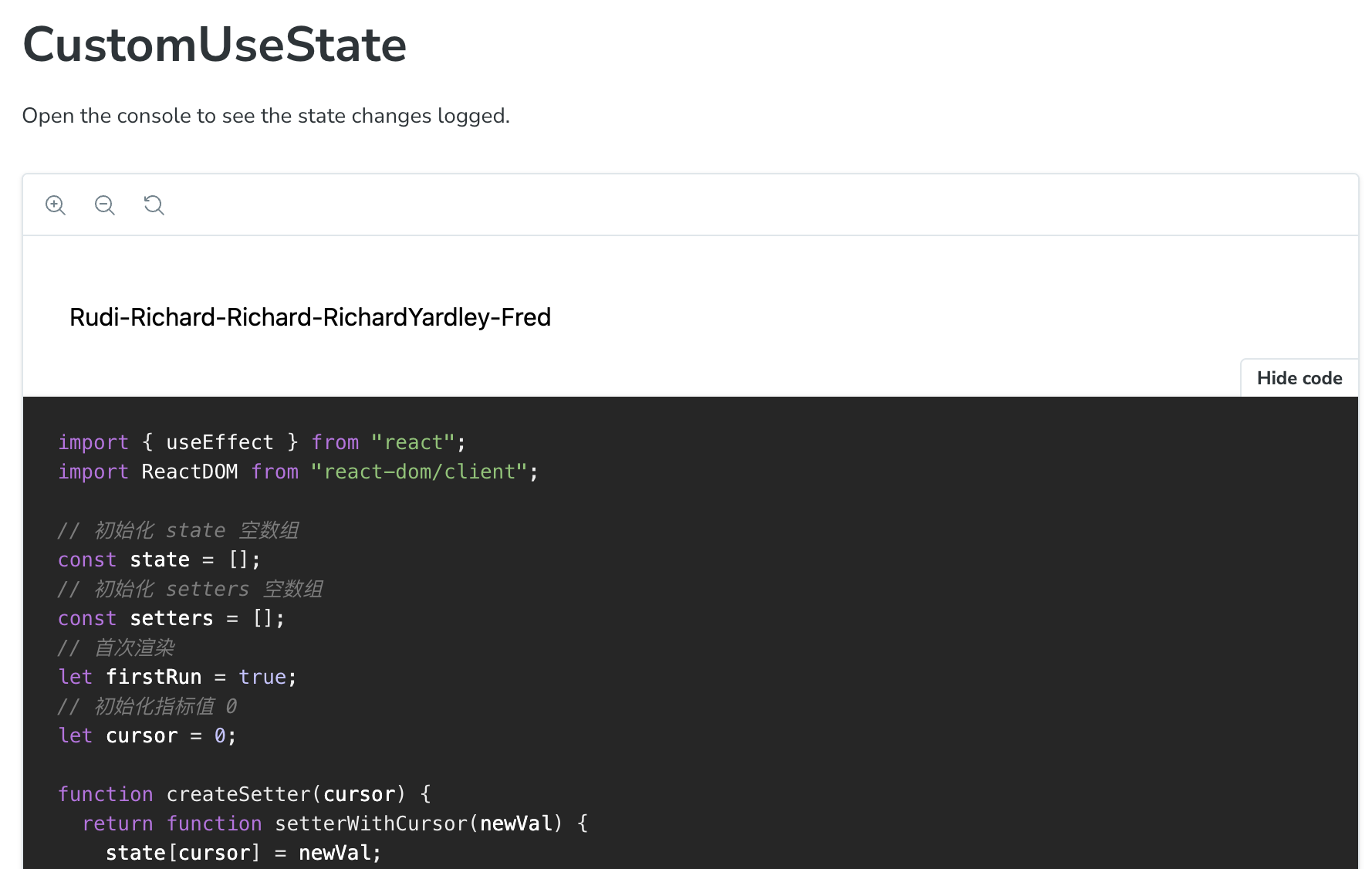This screenshot has width=1372, height=869.
Task: Click the ReactDOM identifier in import
Action: point(190,472)
